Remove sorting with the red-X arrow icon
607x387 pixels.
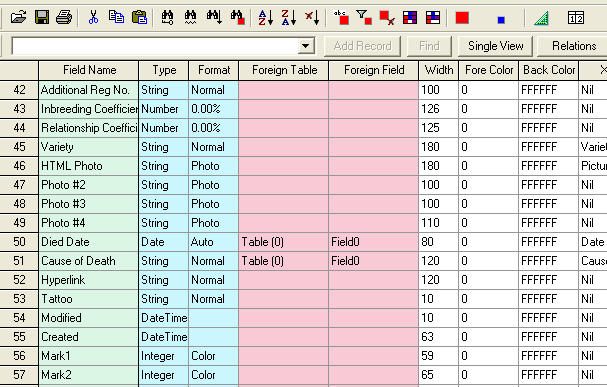(x=312, y=17)
